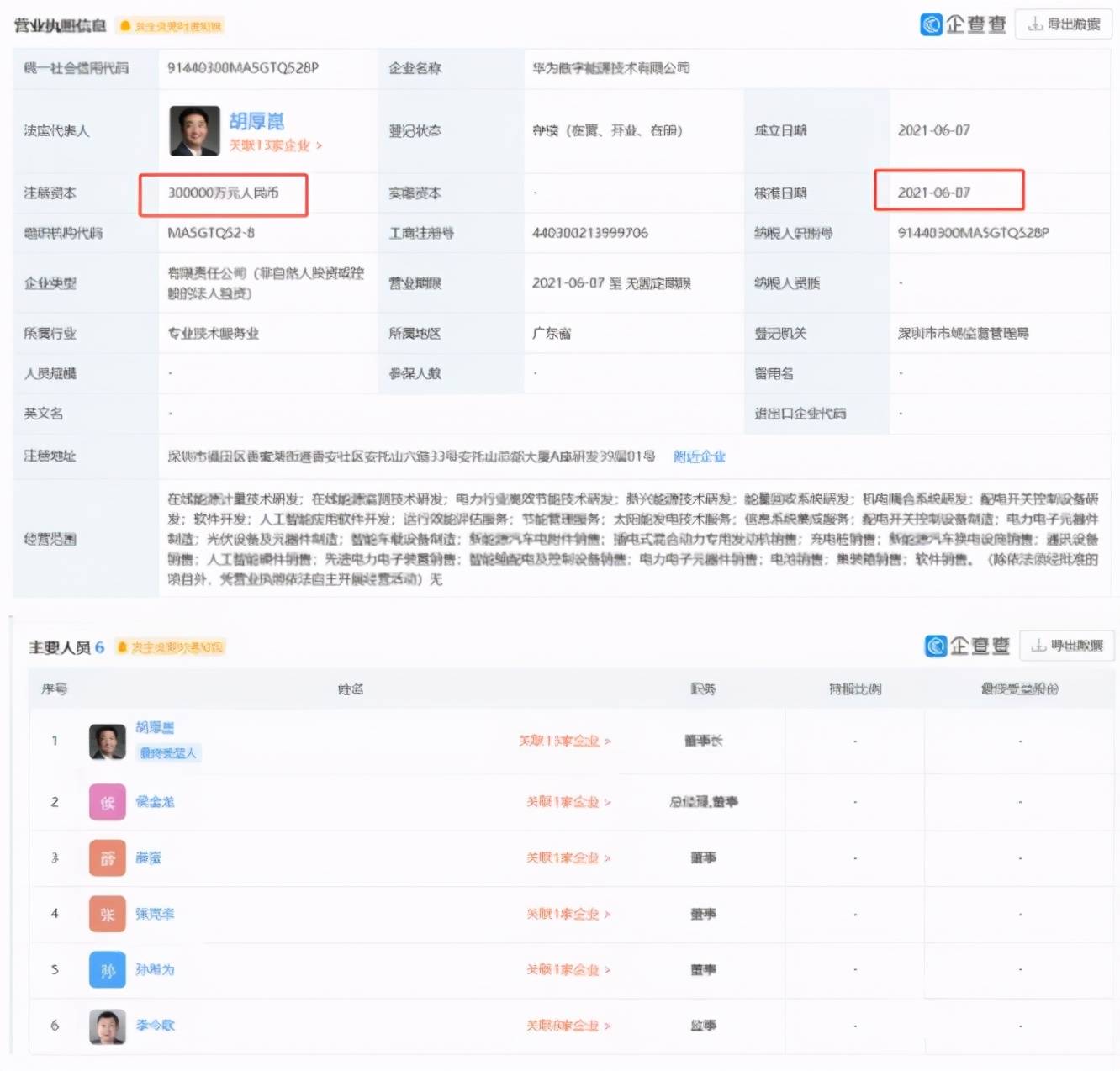
Task: Open legal representative photo of 胡厚崑
Action: [194, 130]
